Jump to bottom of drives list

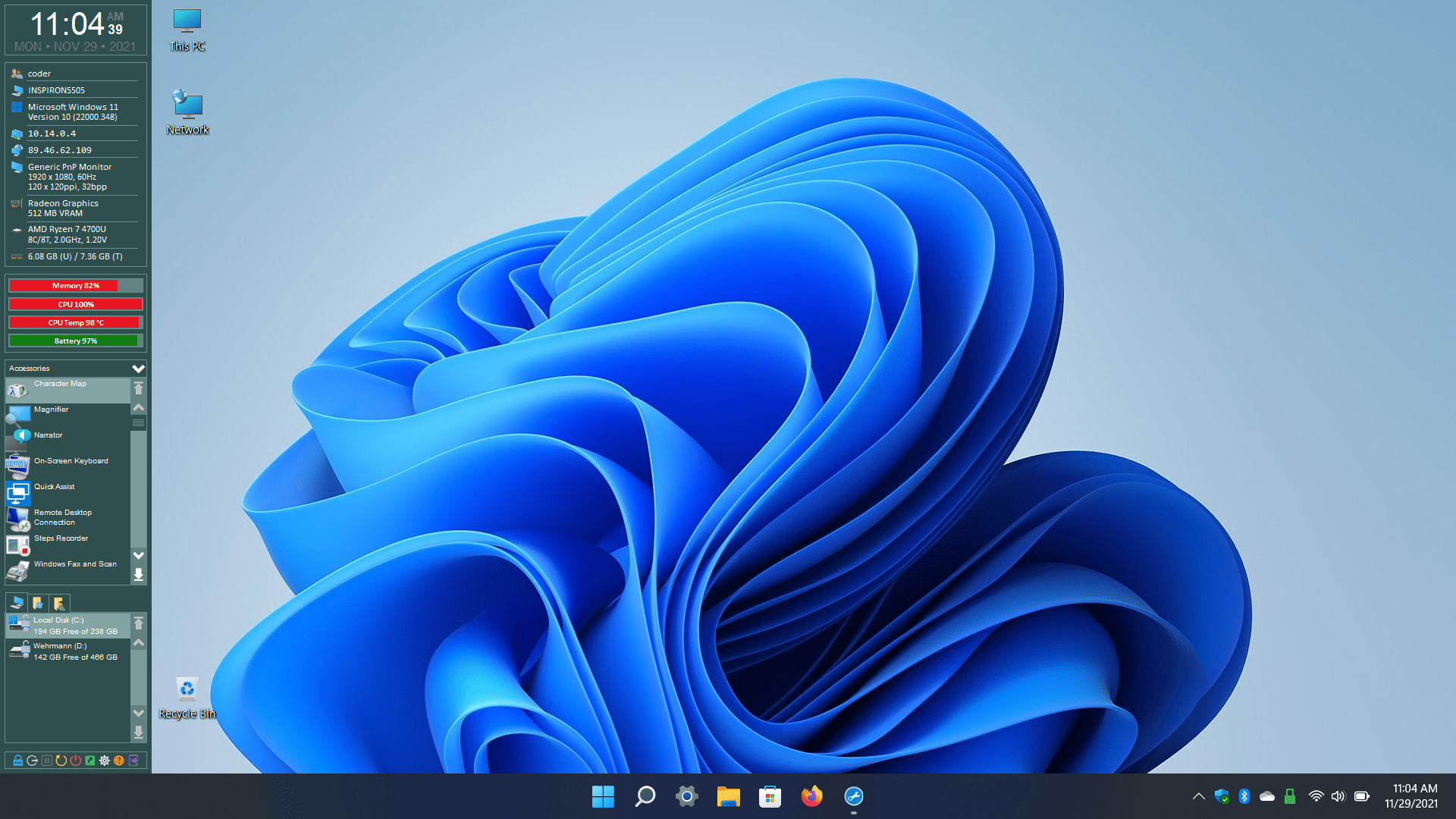[138, 732]
